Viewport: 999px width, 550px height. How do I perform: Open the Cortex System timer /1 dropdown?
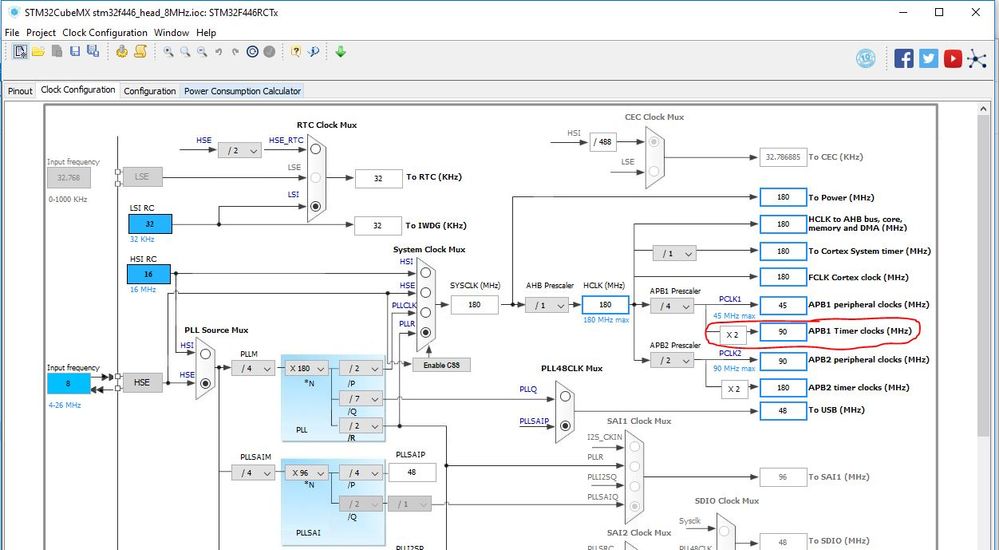[x=674, y=253]
